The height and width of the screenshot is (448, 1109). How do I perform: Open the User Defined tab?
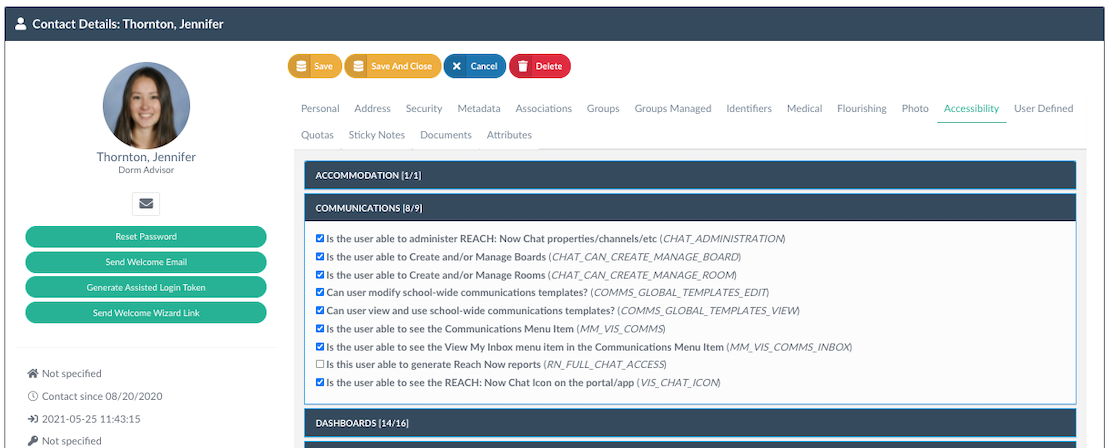[x=1043, y=108]
